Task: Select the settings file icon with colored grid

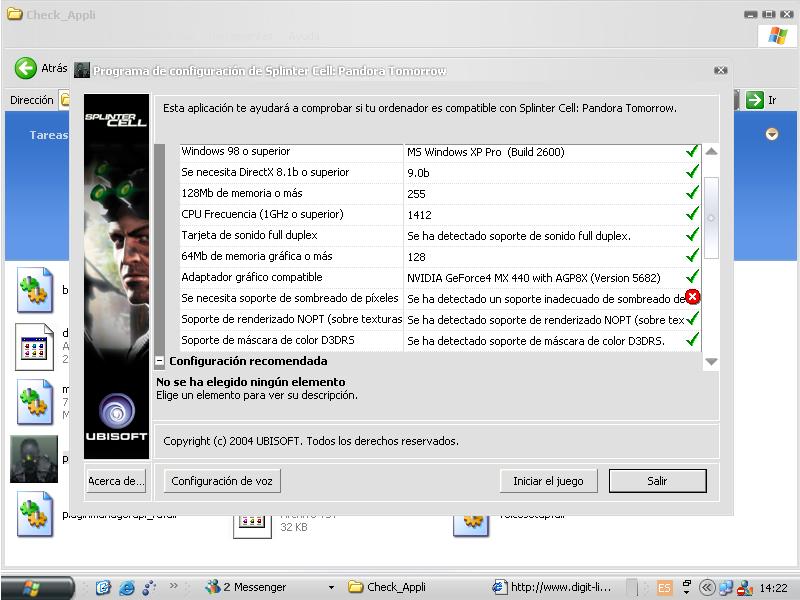Action: (34, 347)
